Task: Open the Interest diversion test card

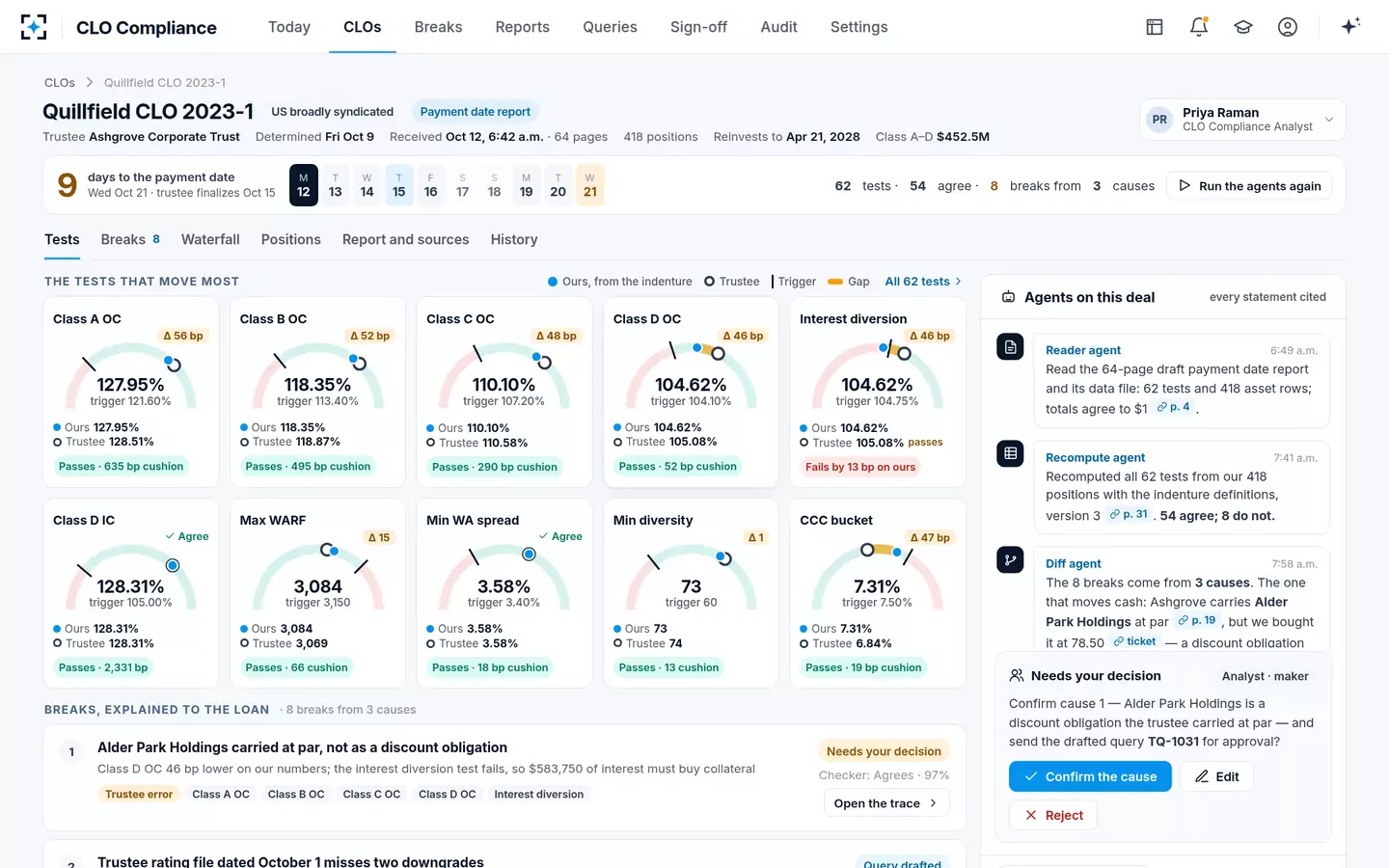Action: (x=878, y=392)
